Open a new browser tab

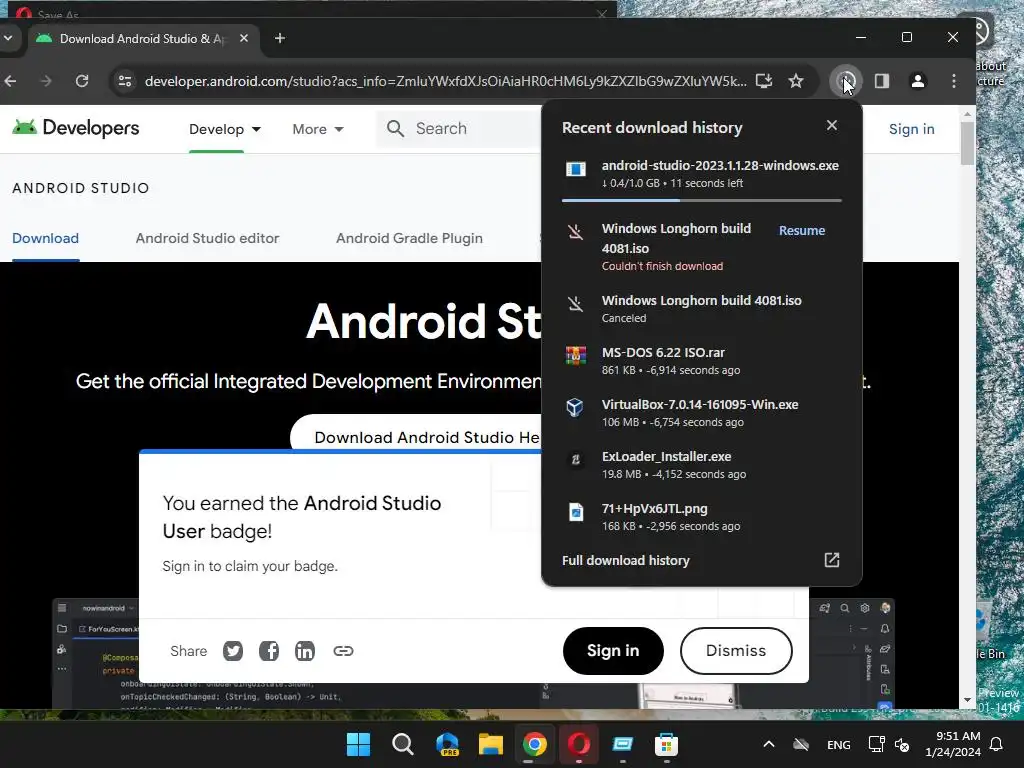(x=280, y=39)
